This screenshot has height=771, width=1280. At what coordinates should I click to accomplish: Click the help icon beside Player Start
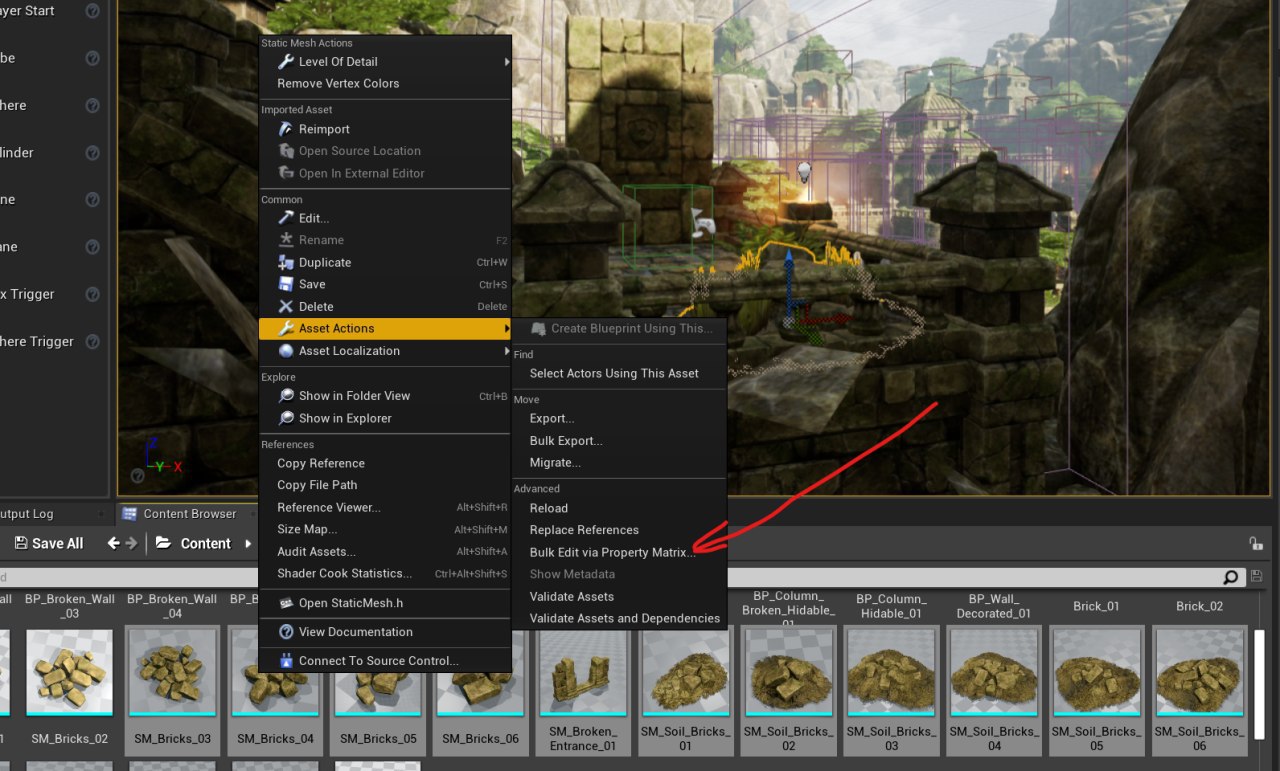(93, 11)
